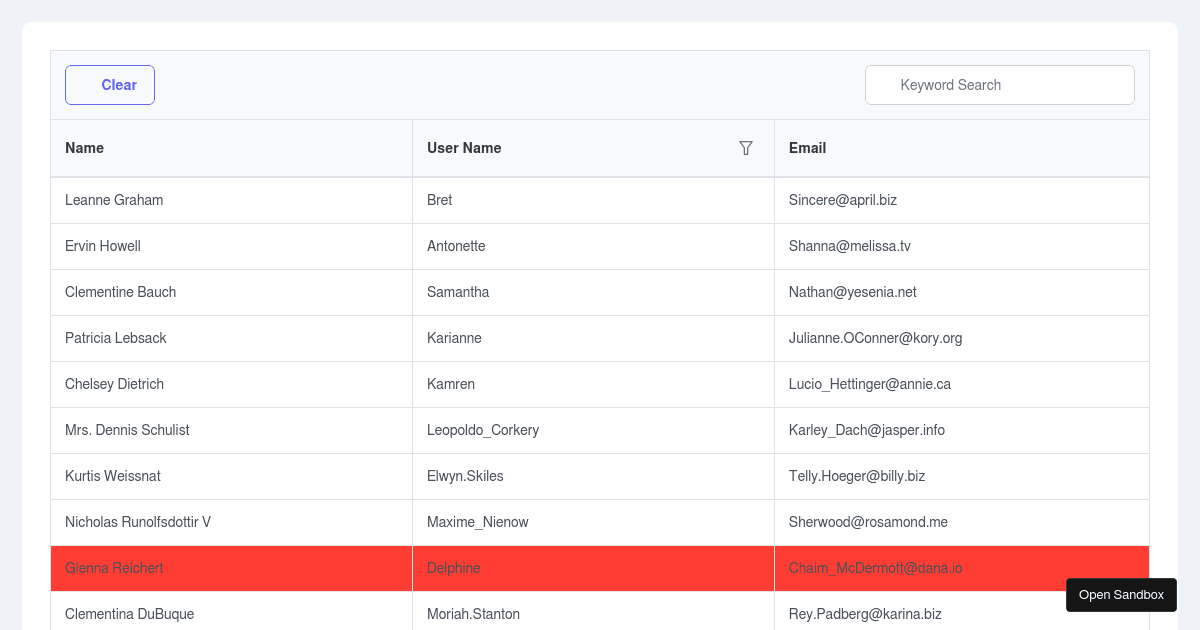Image resolution: width=1200 pixels, height=630 pixels.
Task: Click the Clementine Bauch name cell
Action: coord(120,292)
